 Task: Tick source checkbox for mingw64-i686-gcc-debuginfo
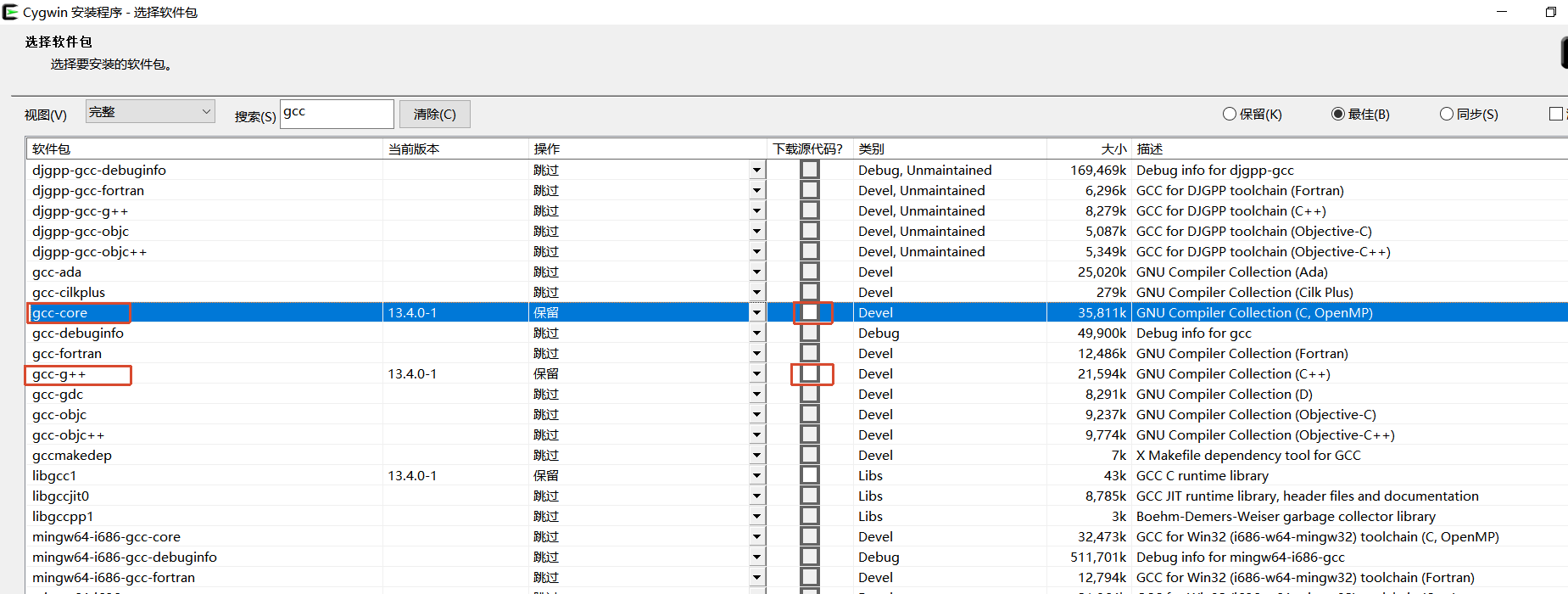coord(810,557)
